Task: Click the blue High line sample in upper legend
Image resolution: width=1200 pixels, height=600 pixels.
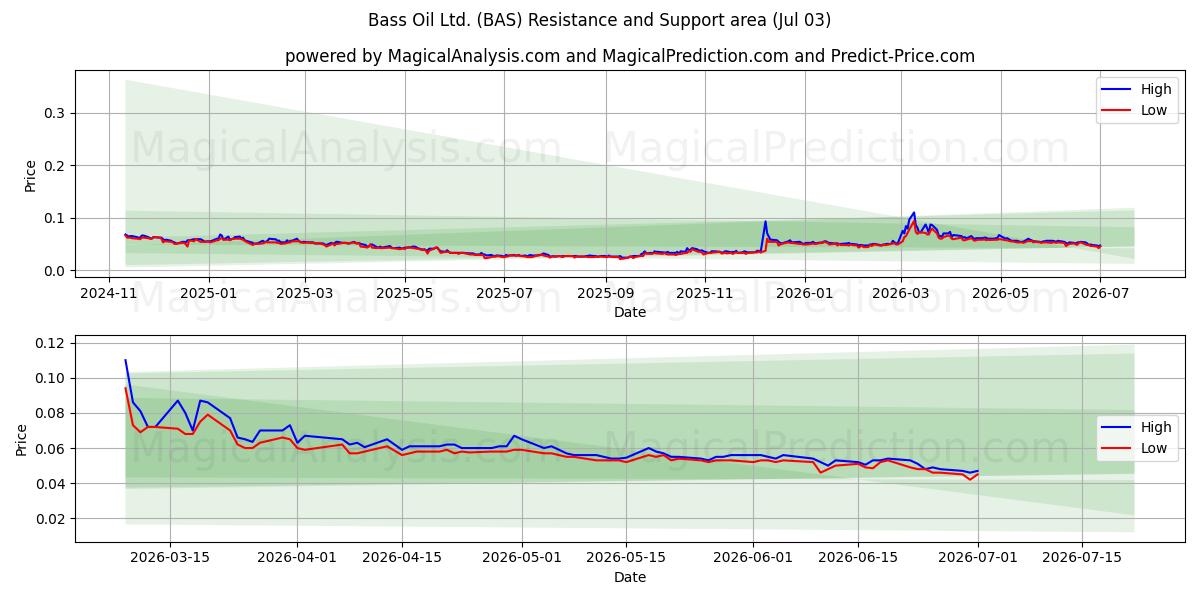Action: (1118, 90)
